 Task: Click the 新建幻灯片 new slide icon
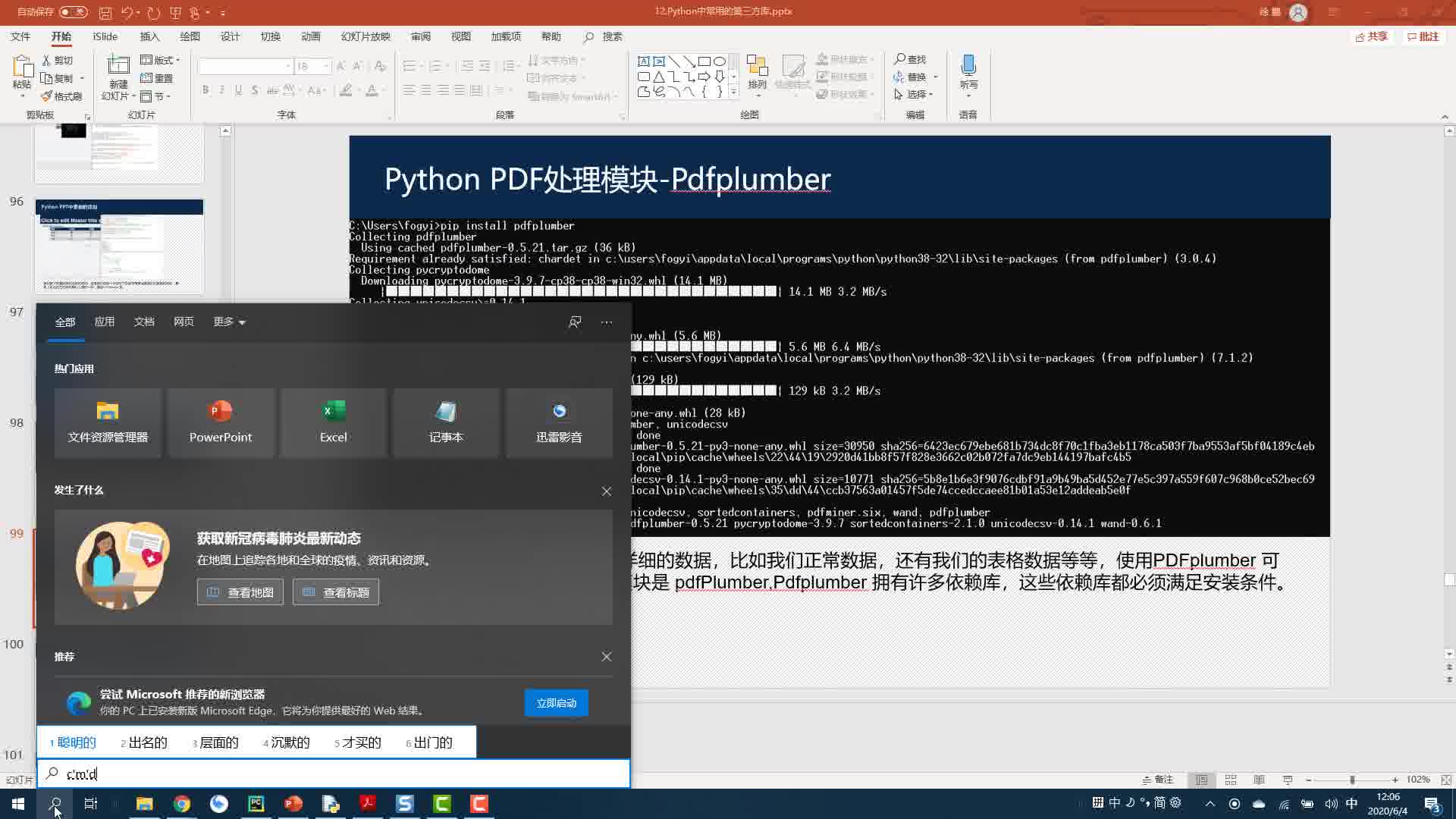(x=118, y=65)
